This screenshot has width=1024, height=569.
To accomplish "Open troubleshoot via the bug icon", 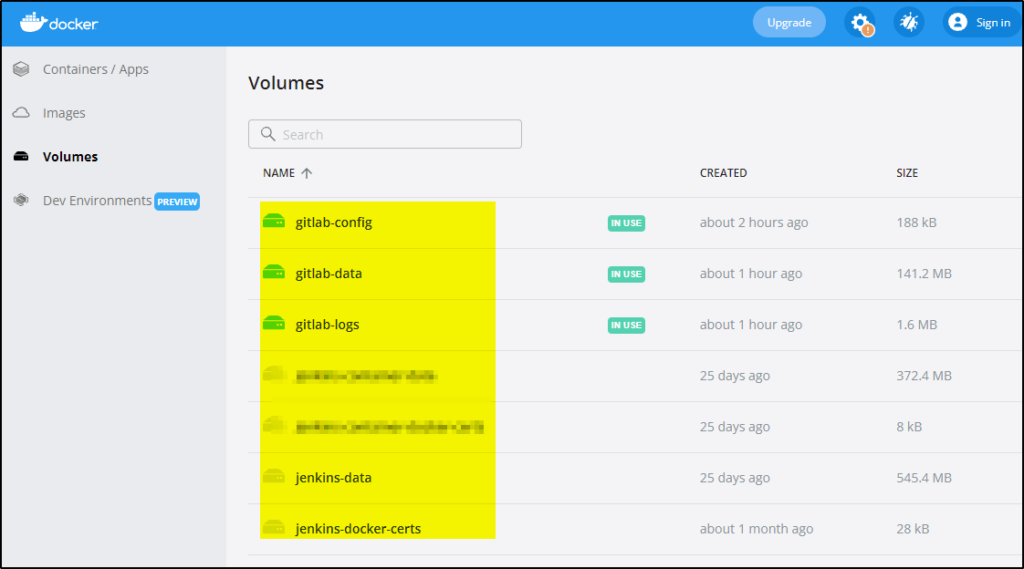I will [x=908, y=22].
